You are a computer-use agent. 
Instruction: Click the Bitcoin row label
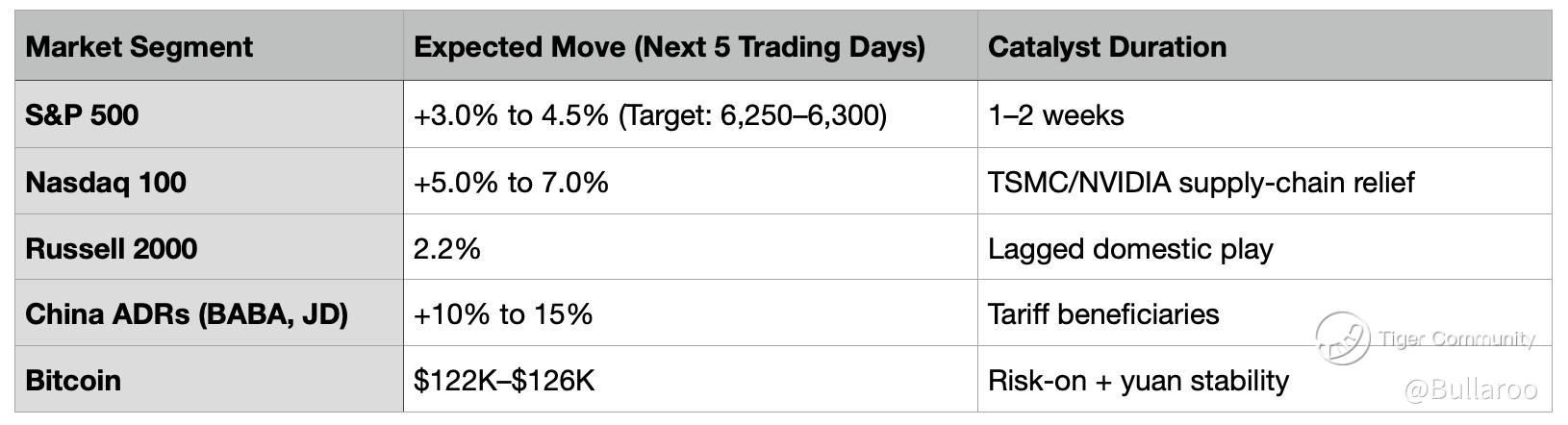[x=73, y=380]
